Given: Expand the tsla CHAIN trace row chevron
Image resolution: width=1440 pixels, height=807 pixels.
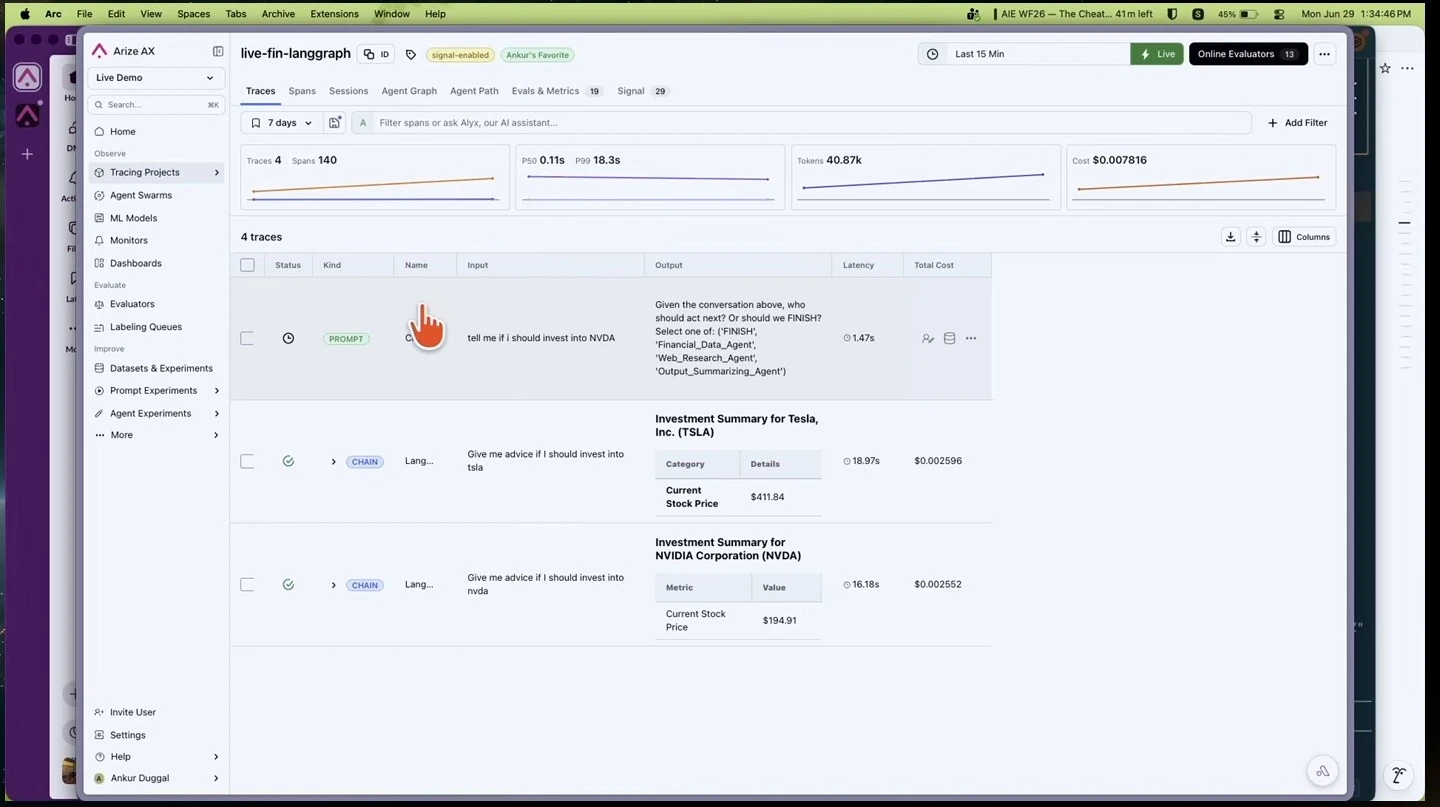Looking at the screenshot, I should coord(333,461).
